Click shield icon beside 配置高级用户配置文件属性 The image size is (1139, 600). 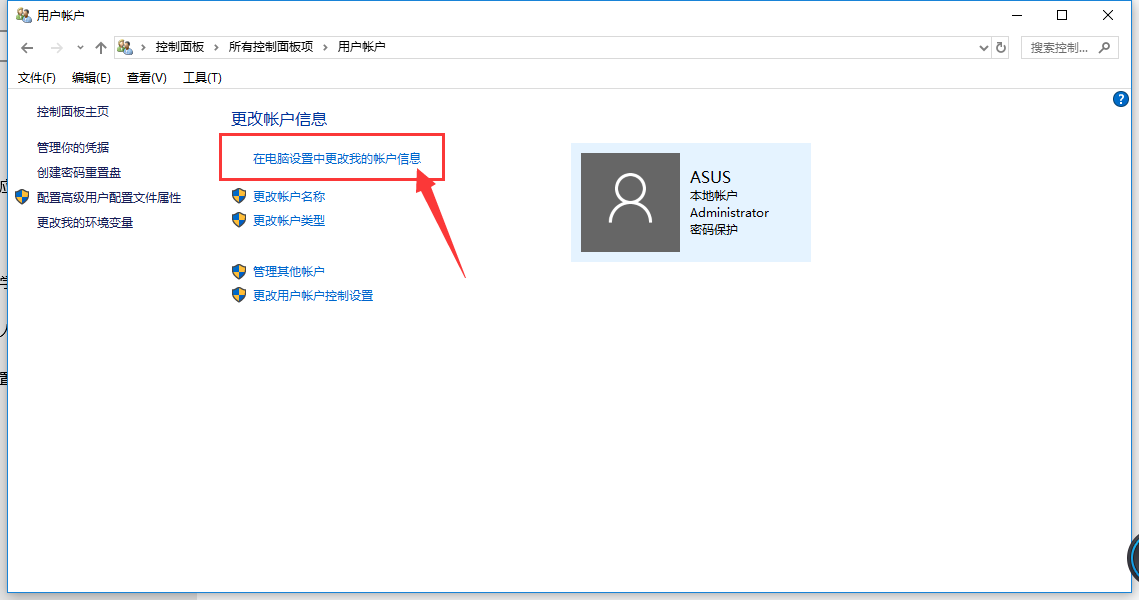[23, 197]
